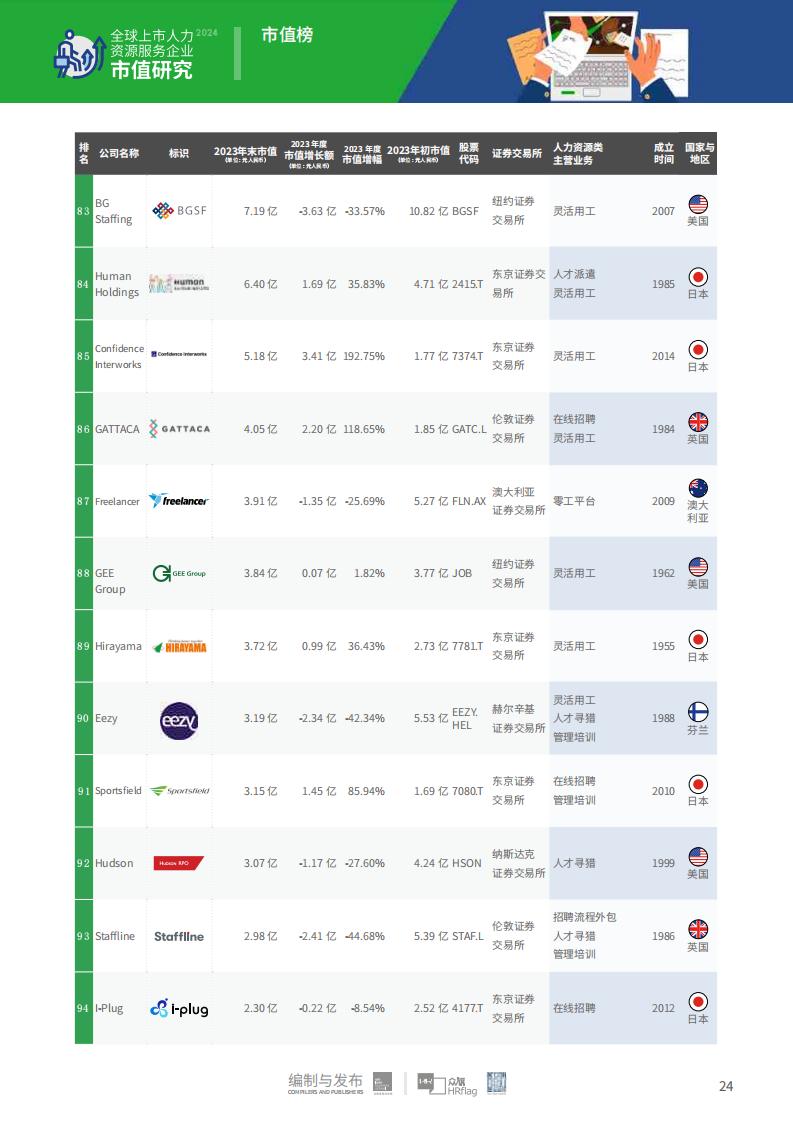Image resolution: width=793 pixels, height=1122 pixels.
Task: Click rank 83 green cell
Action: coord(84,211)
